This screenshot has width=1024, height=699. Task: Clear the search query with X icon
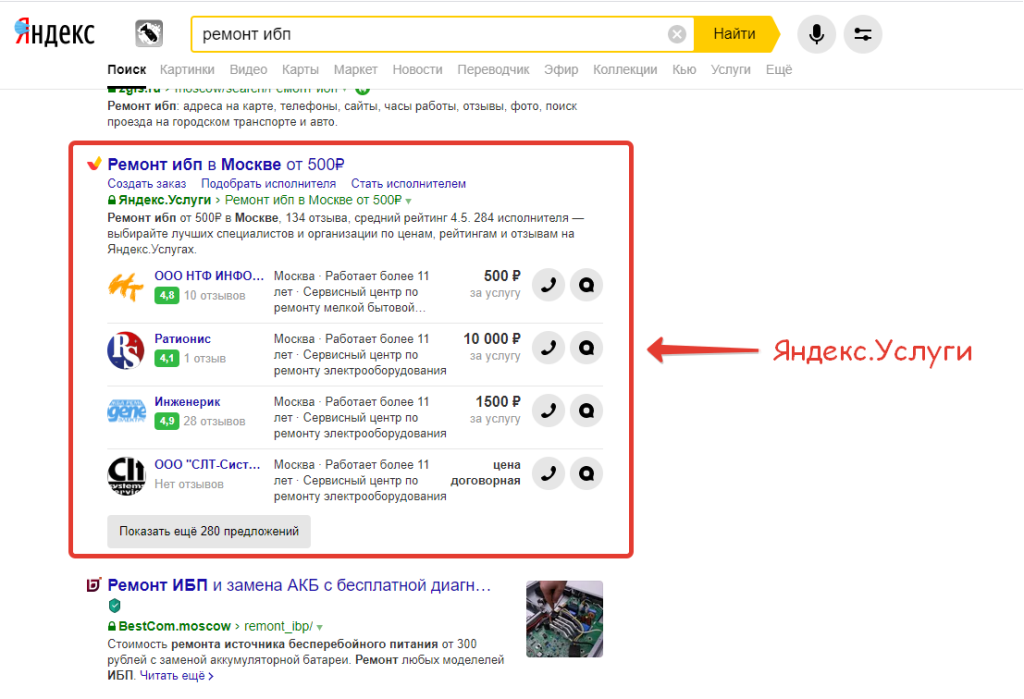pyautogui.click(x=677, y=34)
